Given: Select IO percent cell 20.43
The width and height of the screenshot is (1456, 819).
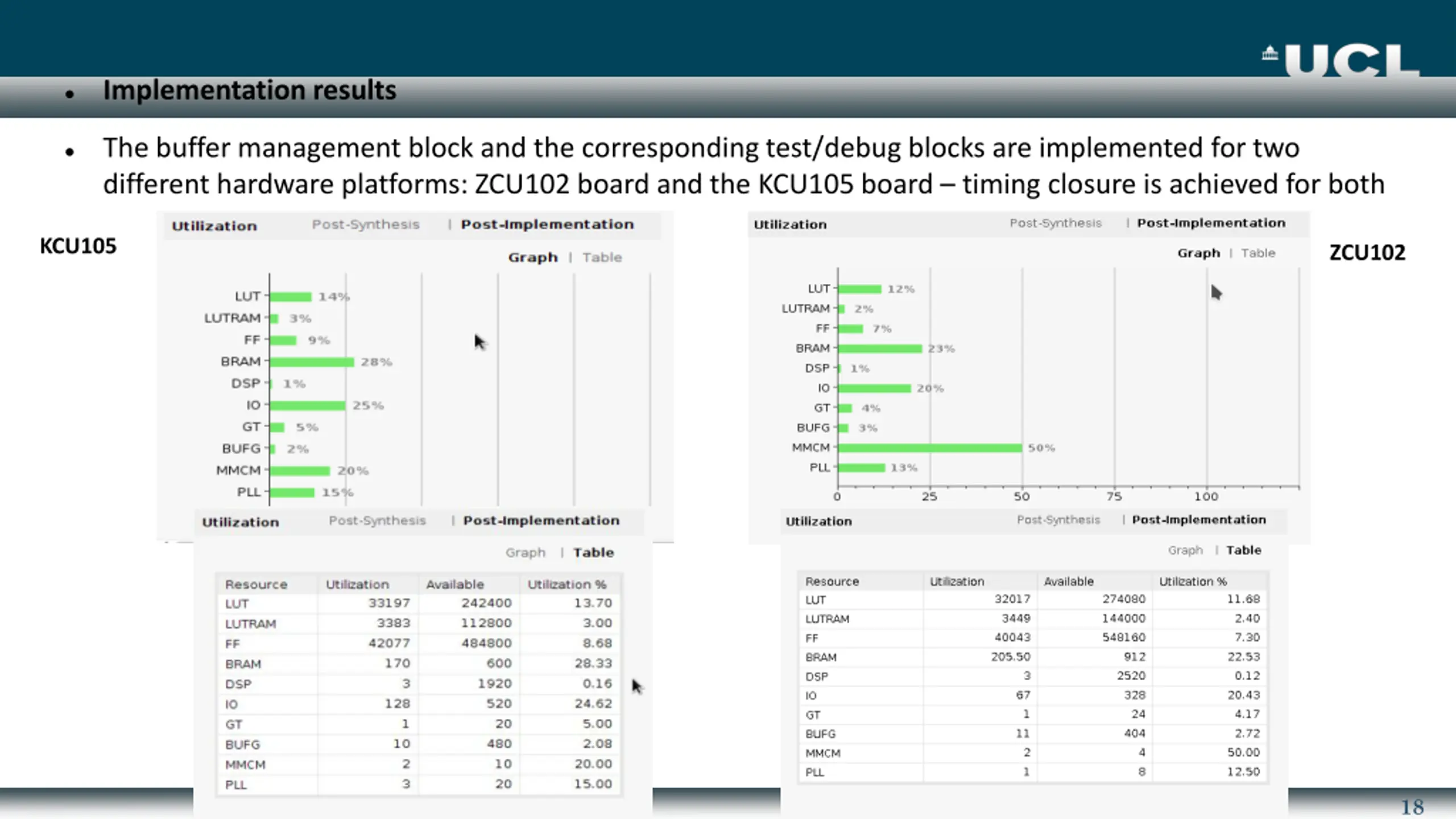Looking at the screenshot, I should click(x=1243, y=696).
